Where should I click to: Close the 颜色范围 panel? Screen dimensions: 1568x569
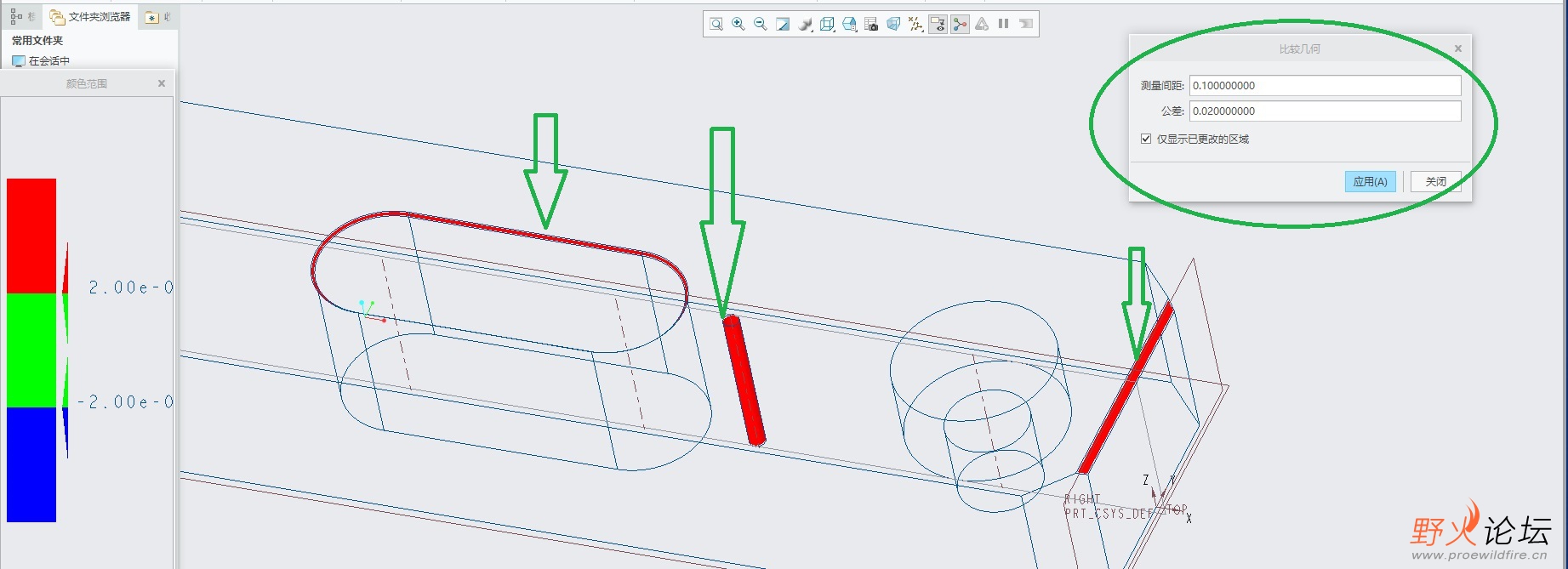coord(162,83)
